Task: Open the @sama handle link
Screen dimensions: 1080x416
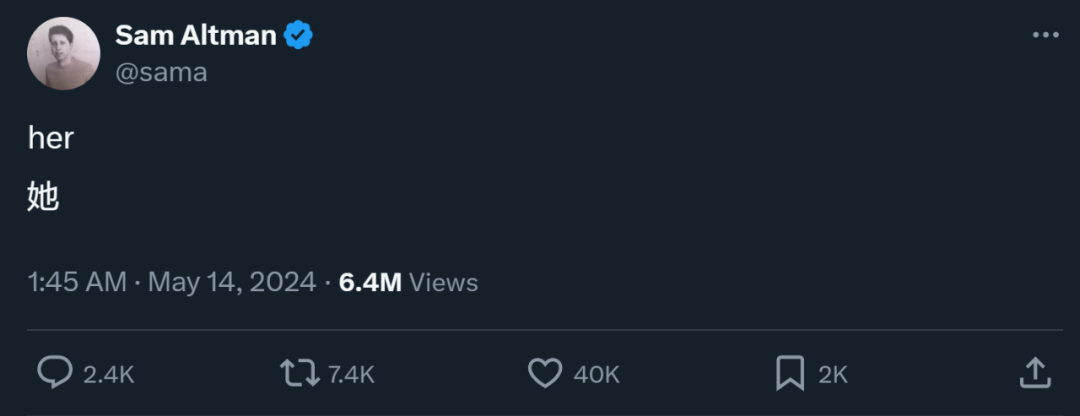Action: (161, 72)
